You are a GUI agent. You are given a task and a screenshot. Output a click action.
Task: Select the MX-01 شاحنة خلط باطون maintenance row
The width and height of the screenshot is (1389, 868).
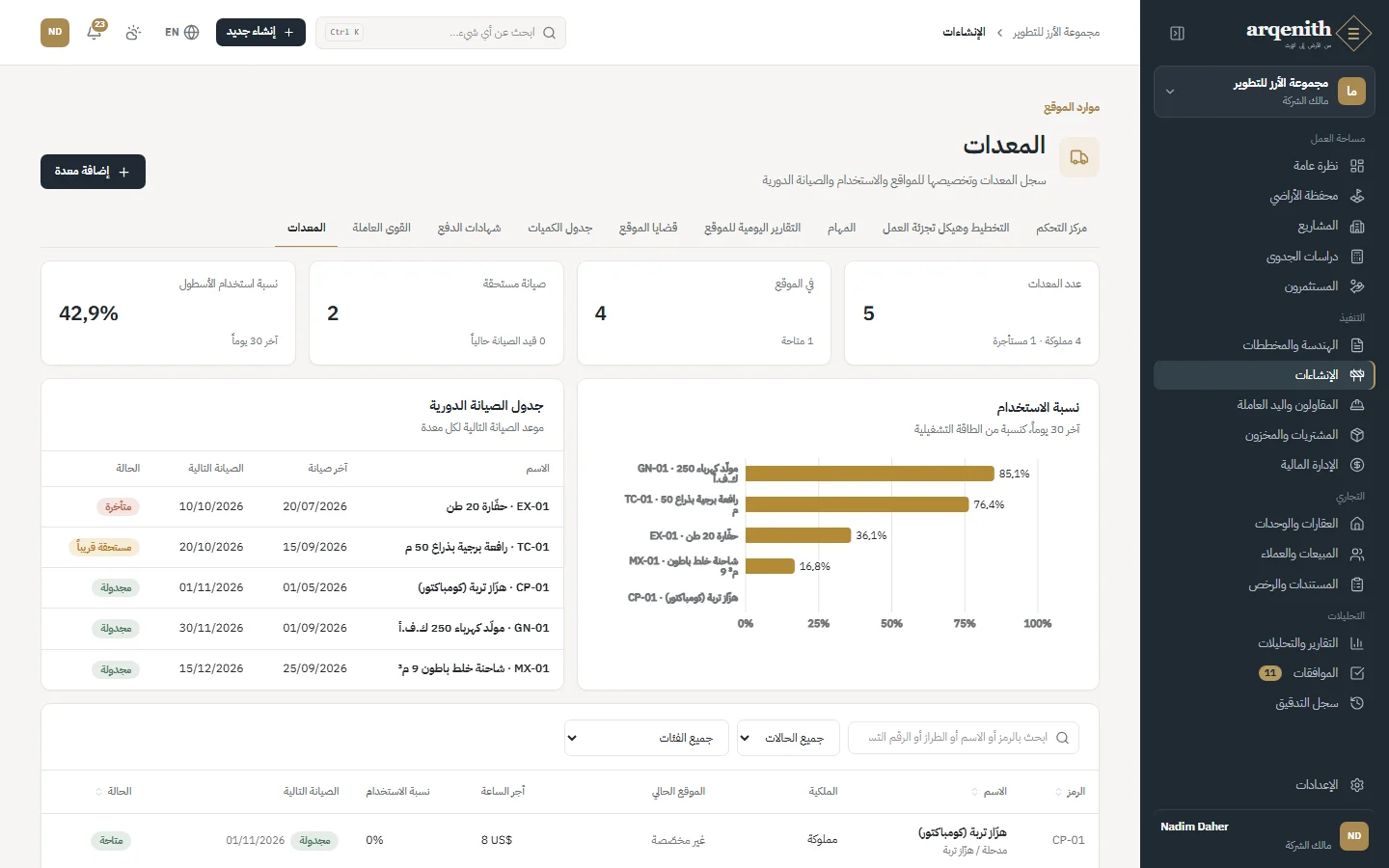coord(303,669)
